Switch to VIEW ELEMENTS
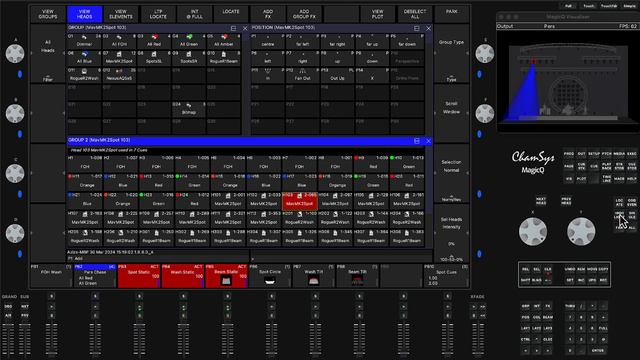Viewport: 640px width, 360px height. tap(121, 14)
